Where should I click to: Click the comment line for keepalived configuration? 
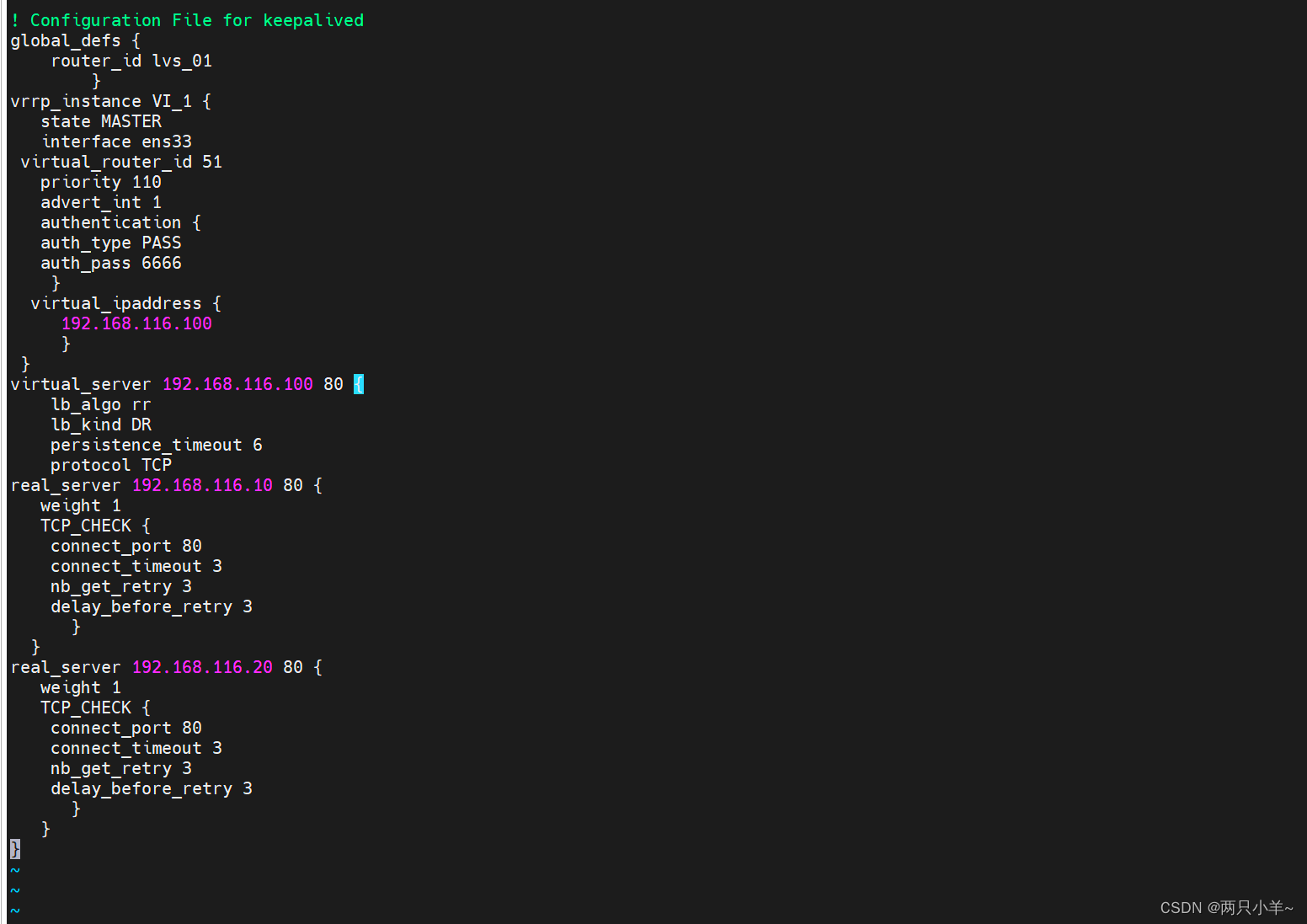(185, 19)
